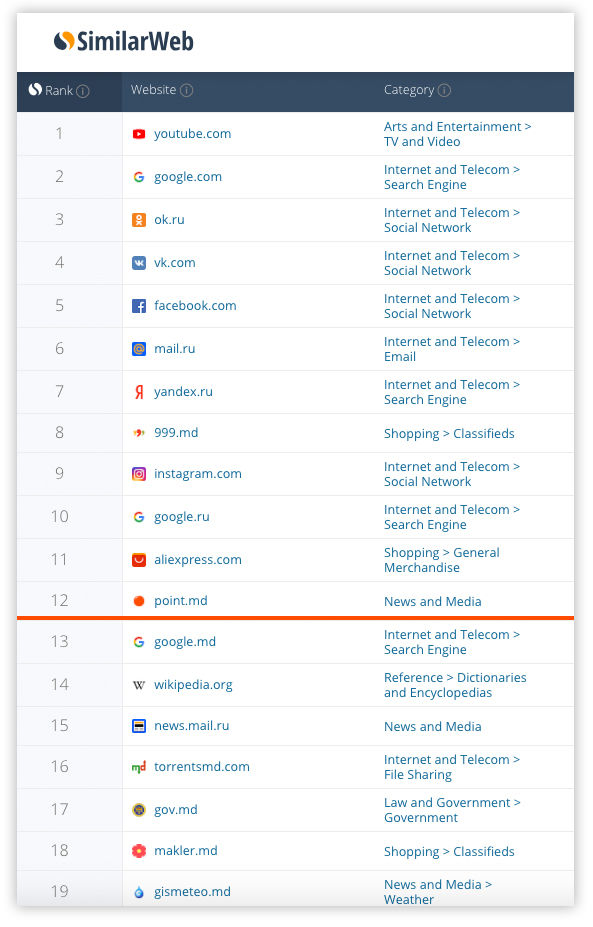Click Reference > Dictionaries and Encyclopedias
This screenshot has height=927, width=593.
[456, 686]
